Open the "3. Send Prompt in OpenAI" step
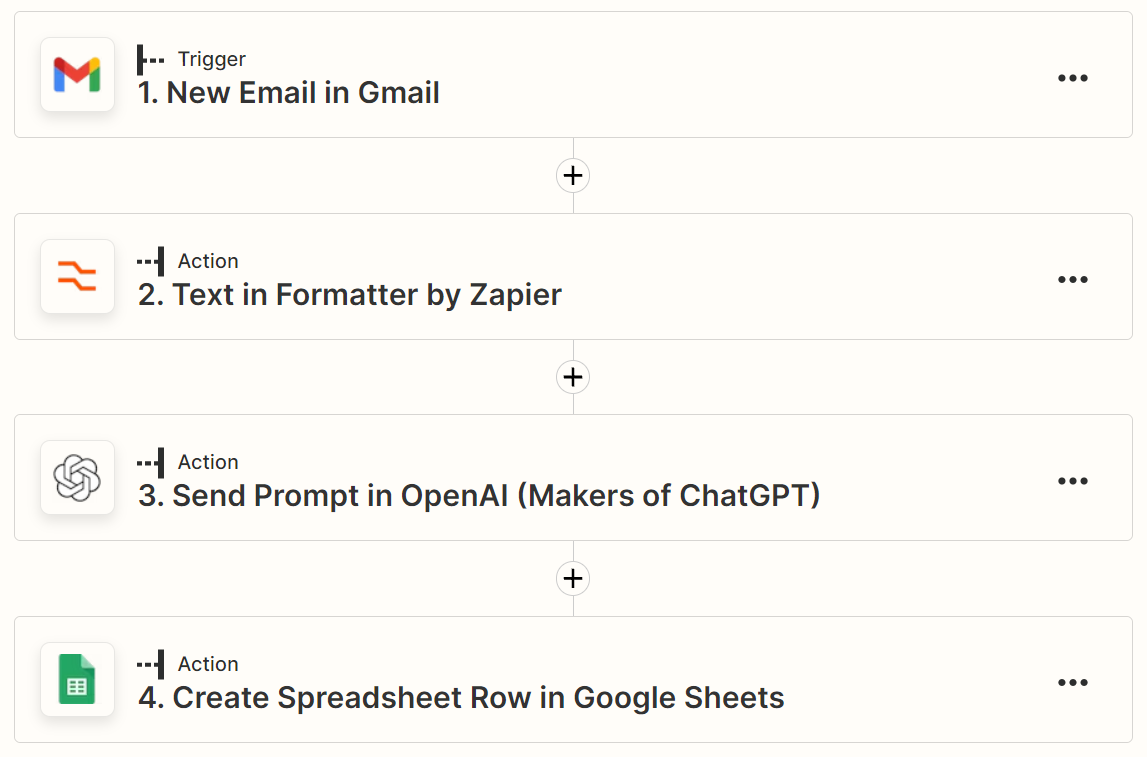 (479, 496)
